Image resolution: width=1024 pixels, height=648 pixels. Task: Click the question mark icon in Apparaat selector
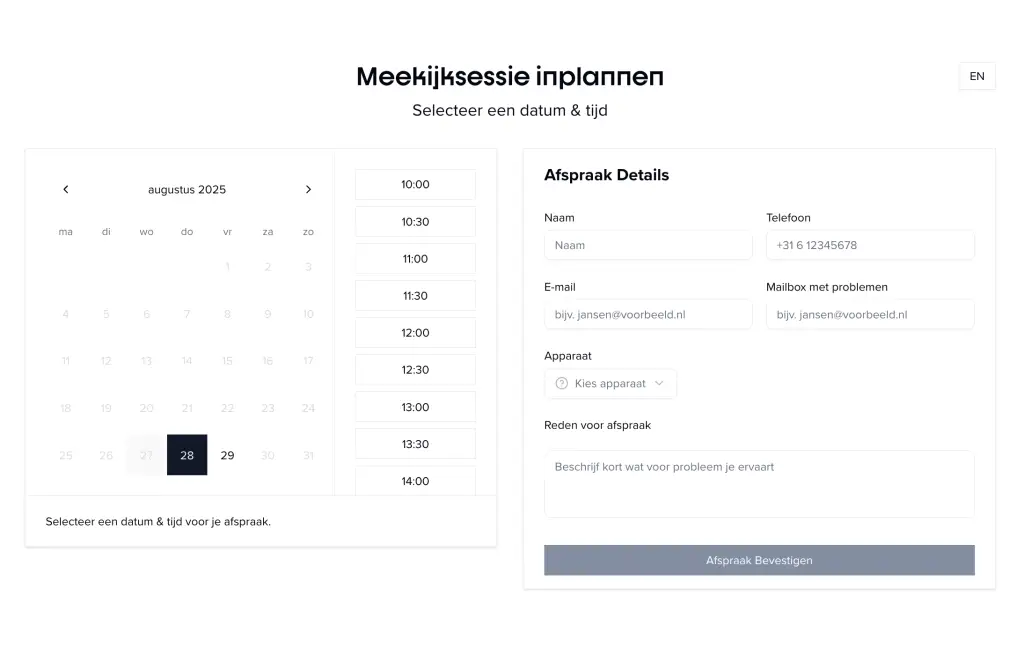(x=562, y=383)
